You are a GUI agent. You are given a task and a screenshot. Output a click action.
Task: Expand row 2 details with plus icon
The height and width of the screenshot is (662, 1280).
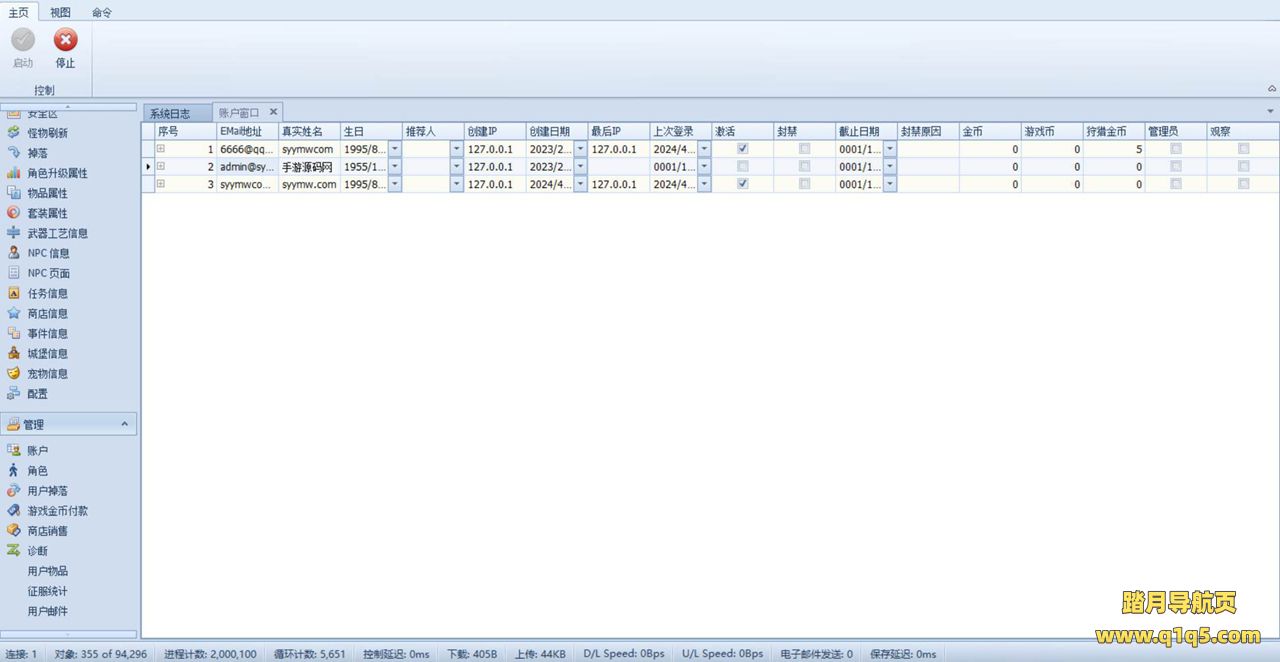coord(161,167)
